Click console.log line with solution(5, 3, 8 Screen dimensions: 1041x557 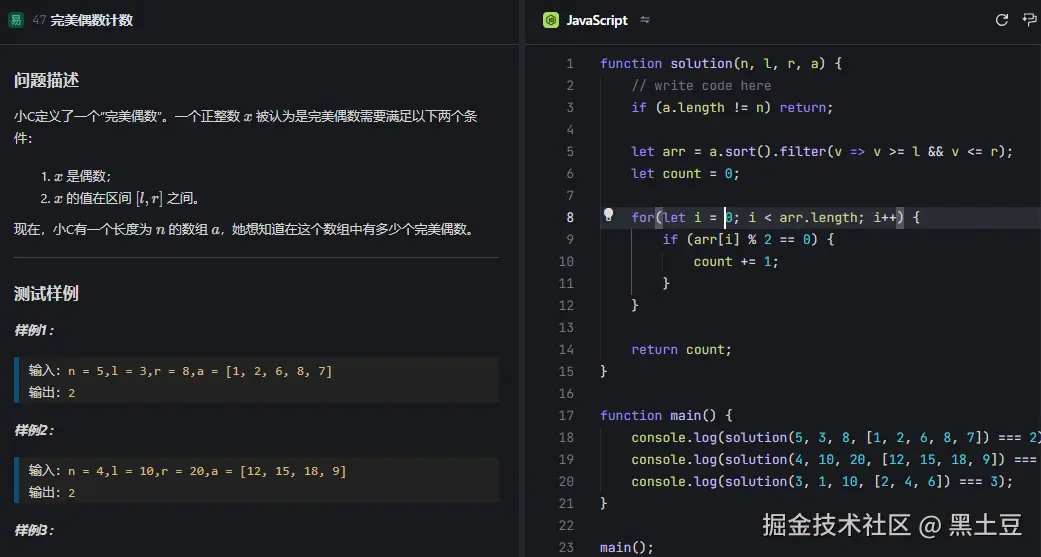click(x=836, y=438)
